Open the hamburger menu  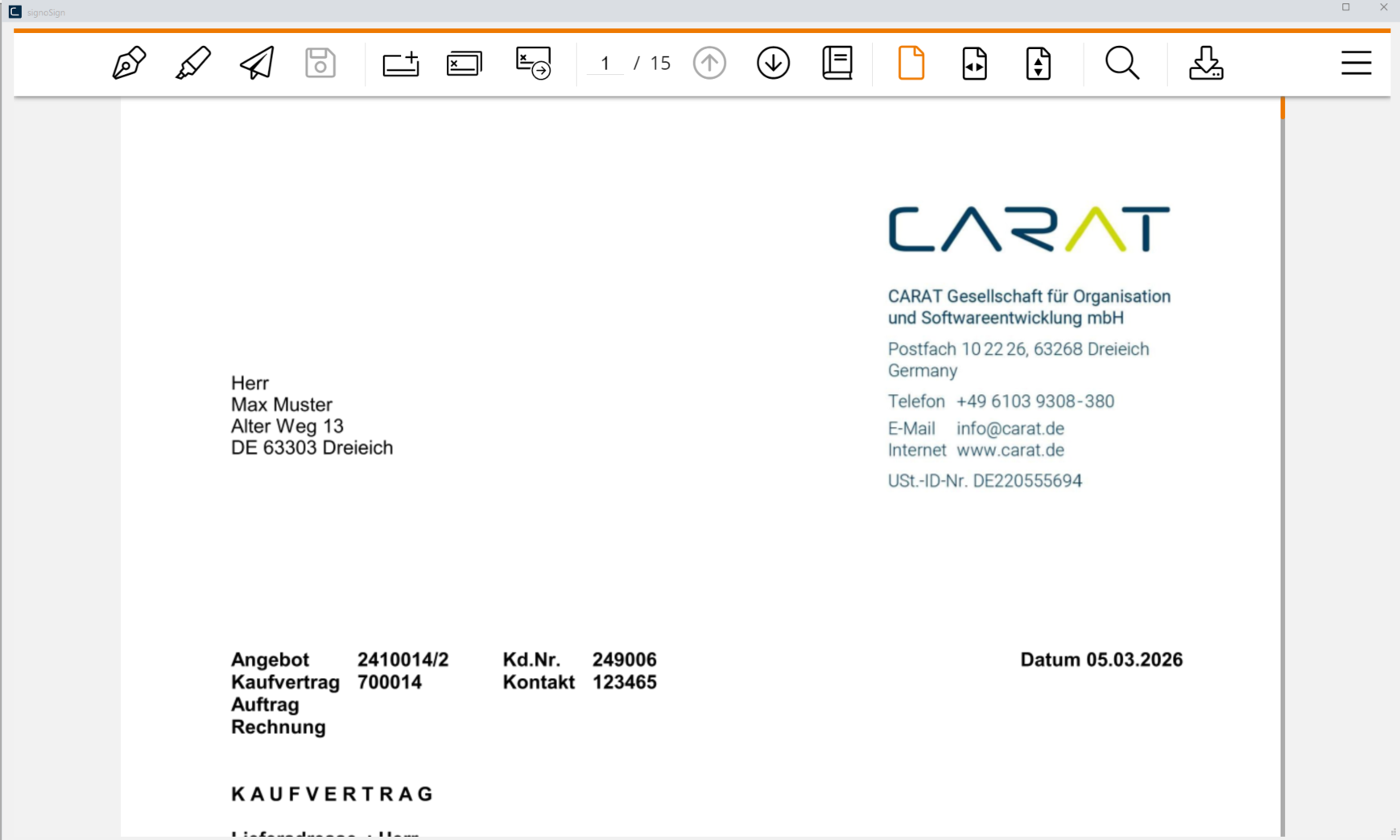(x=1356, y=63)
